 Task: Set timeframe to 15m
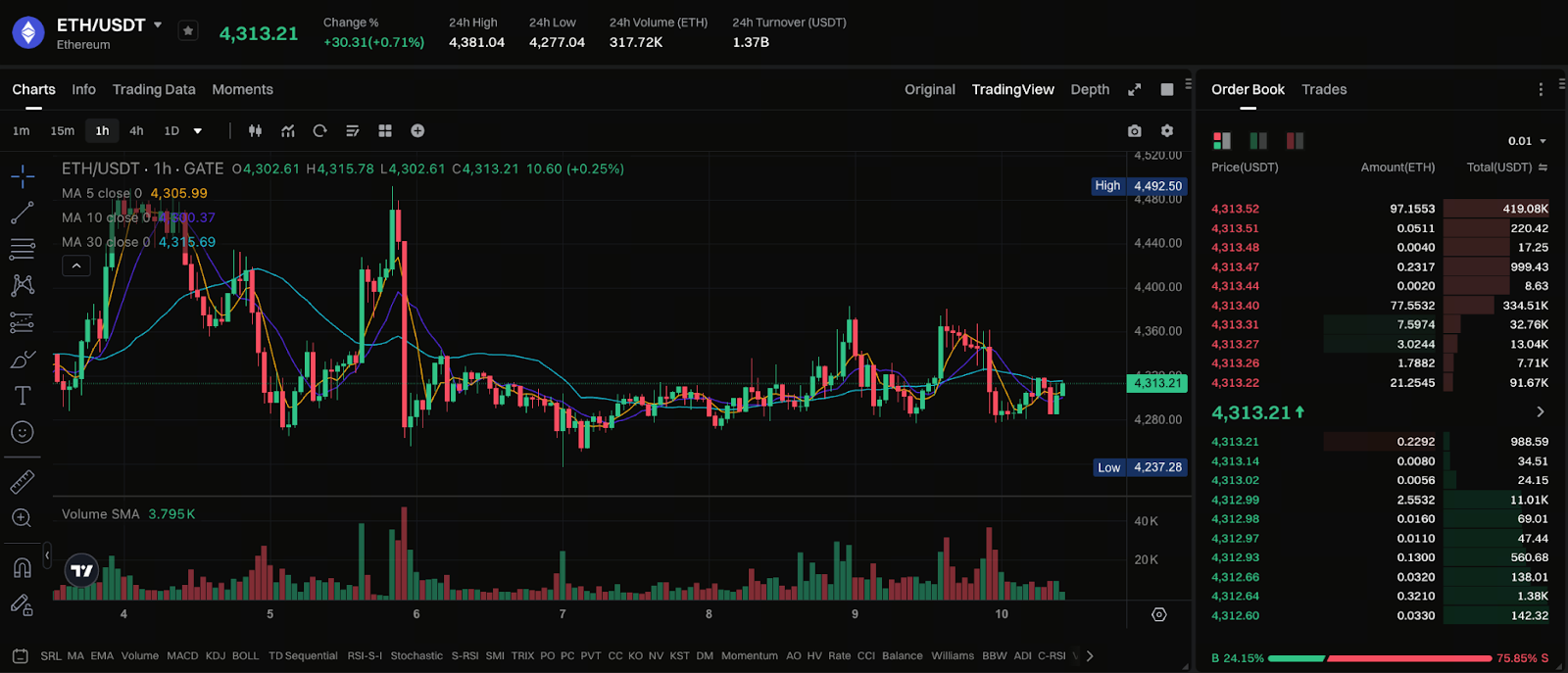click(63, 130)
